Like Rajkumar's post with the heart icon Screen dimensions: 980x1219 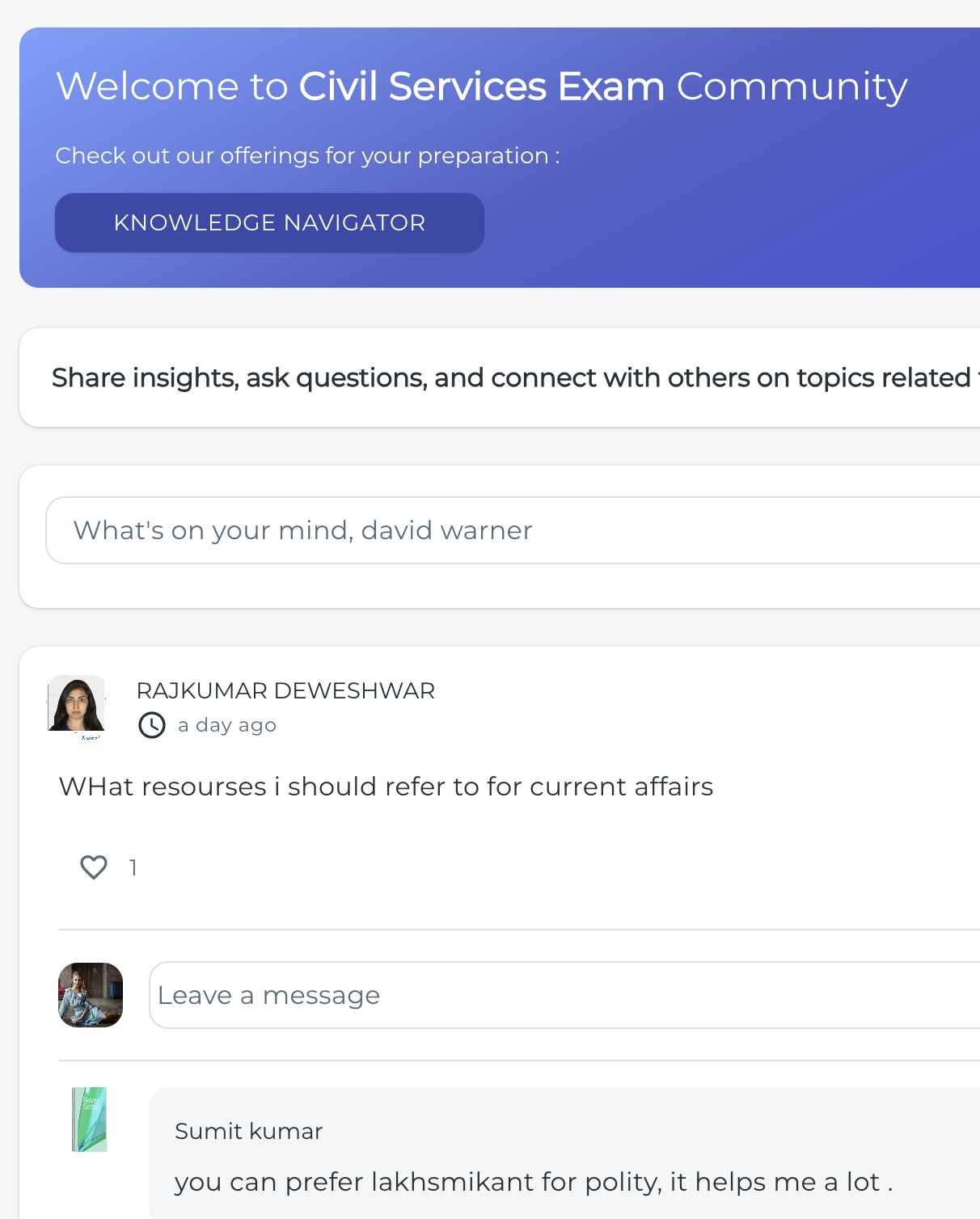coord(94,867)
